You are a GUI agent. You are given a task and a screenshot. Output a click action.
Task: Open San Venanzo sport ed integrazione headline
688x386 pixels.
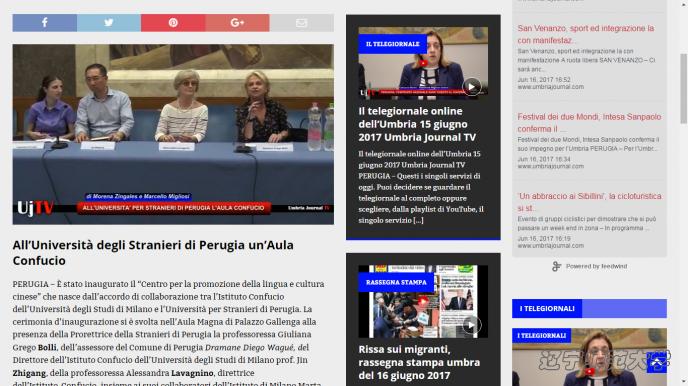[586, 34]
